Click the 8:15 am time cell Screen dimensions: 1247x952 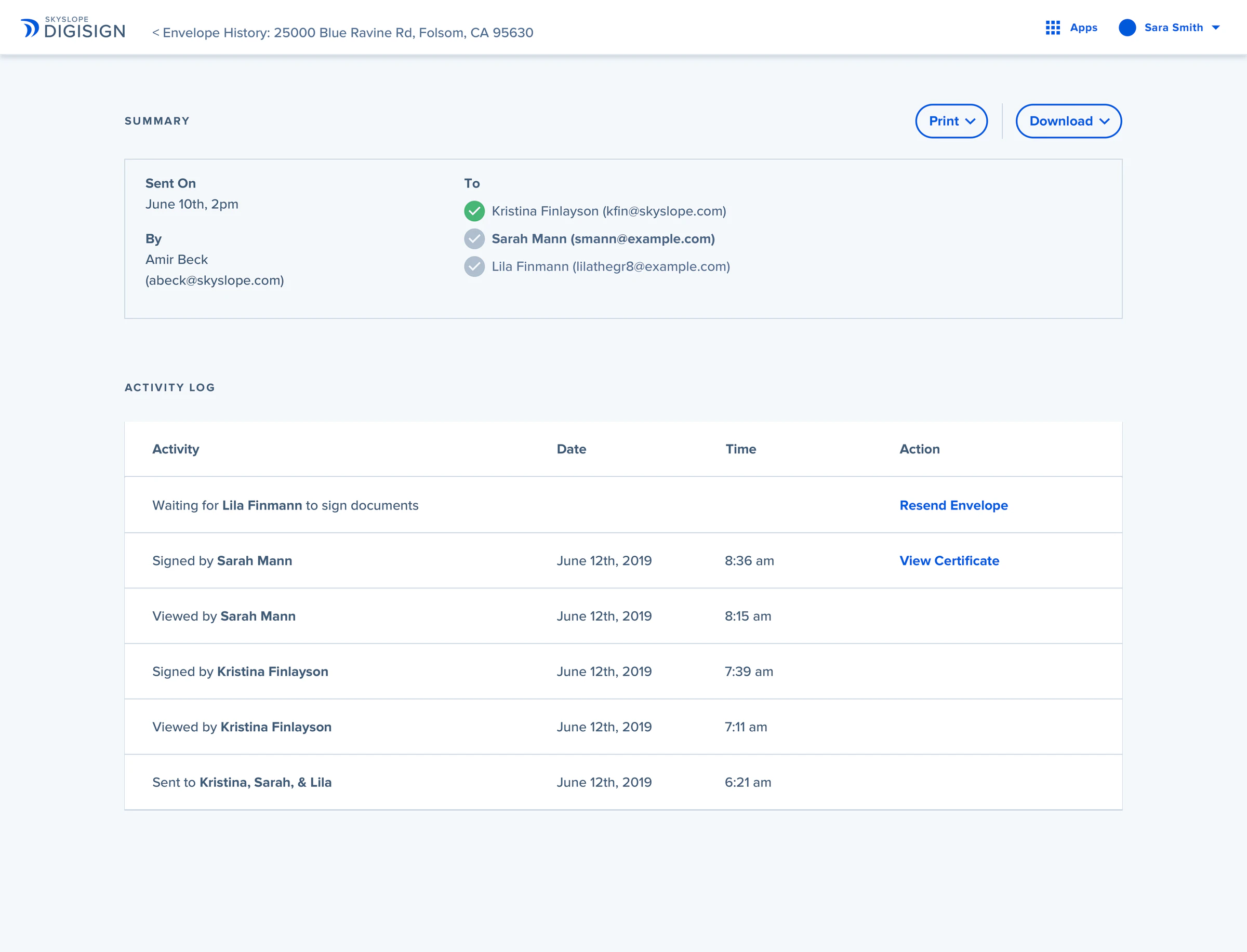coord(748,616)
